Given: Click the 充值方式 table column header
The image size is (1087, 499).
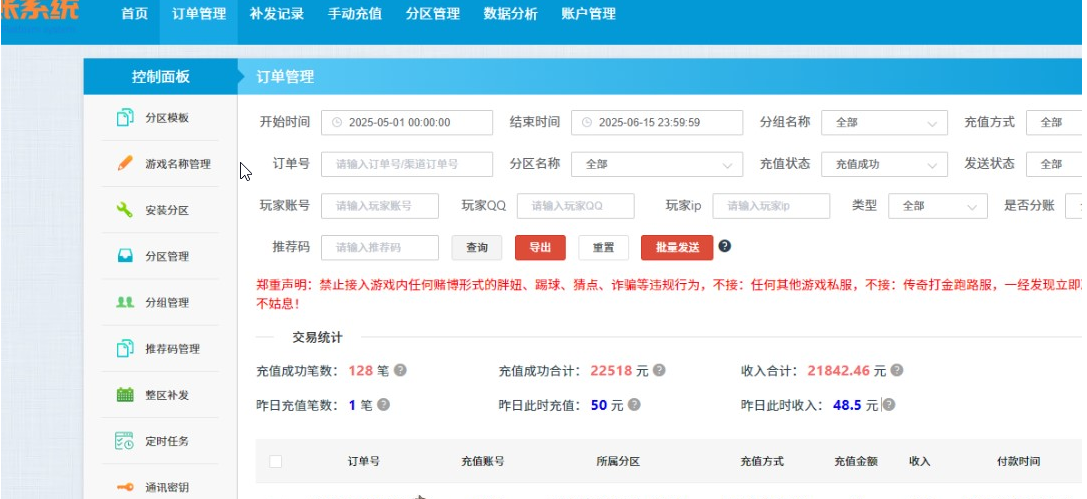Looking at the screenshot, I should 762,462.
